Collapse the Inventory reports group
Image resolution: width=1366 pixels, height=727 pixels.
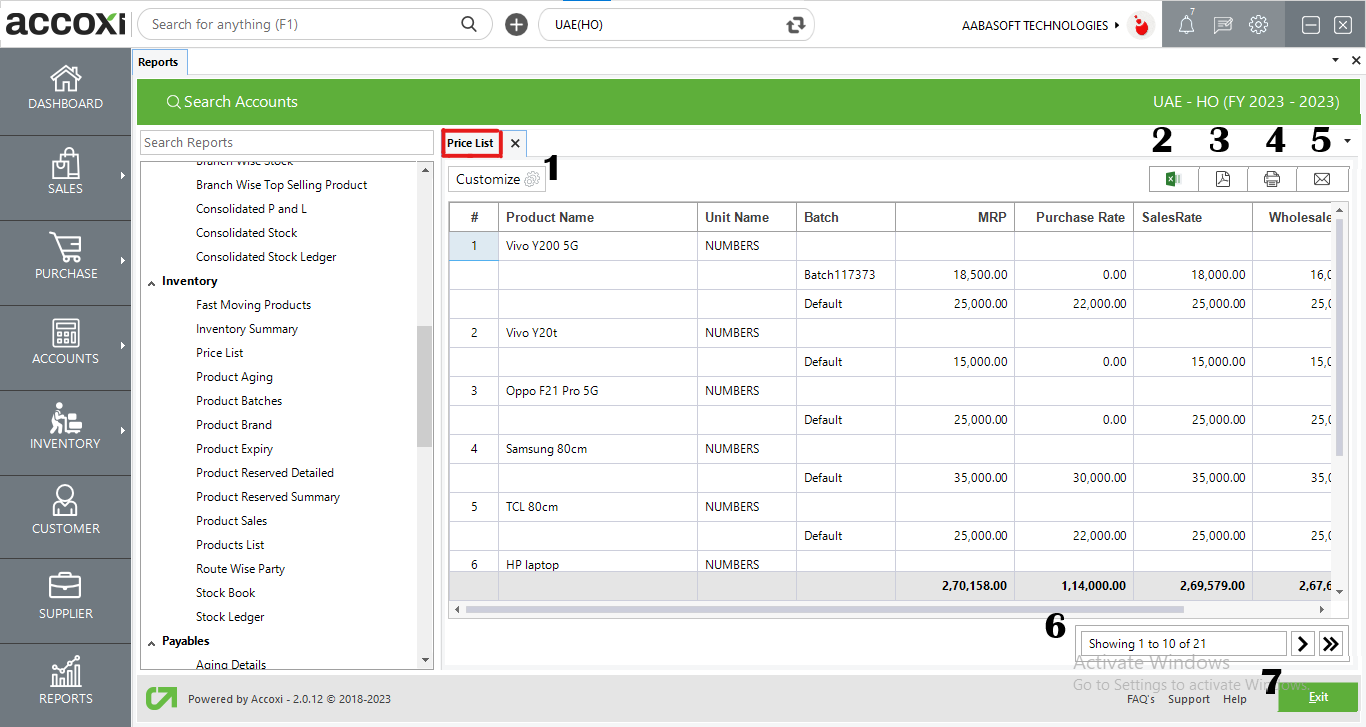click(x=152, y=282)
